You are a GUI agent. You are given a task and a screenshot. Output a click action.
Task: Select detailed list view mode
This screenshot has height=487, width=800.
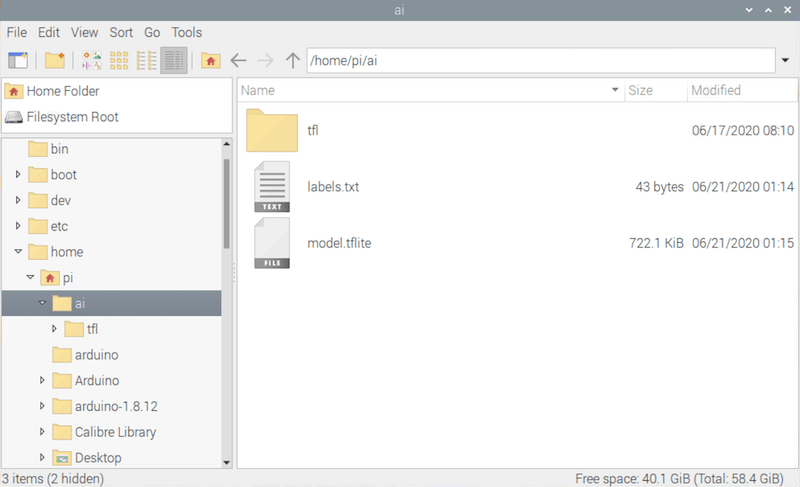point(174,61)
